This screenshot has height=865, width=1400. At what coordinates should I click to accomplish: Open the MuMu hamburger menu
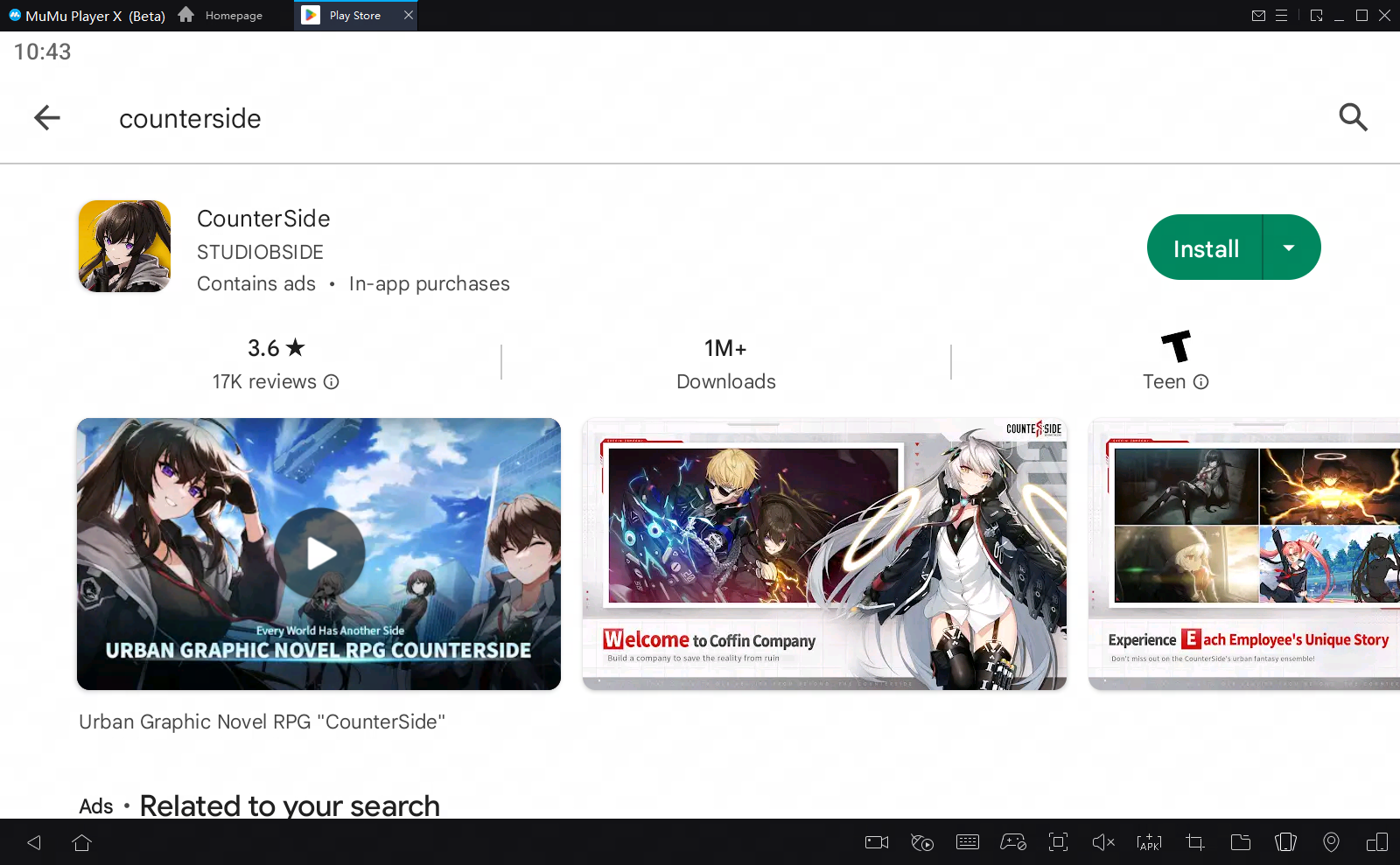pos(1282,15)
